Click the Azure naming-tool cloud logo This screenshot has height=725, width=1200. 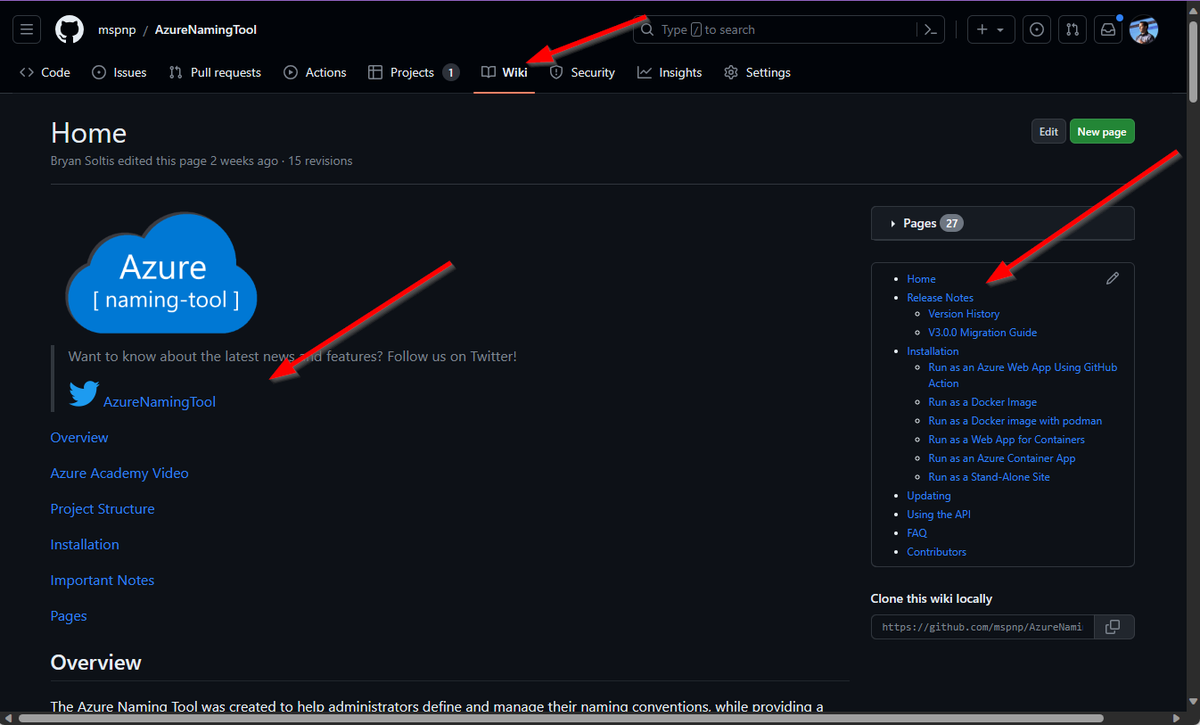pyautogui.click(x=161, y=274)
